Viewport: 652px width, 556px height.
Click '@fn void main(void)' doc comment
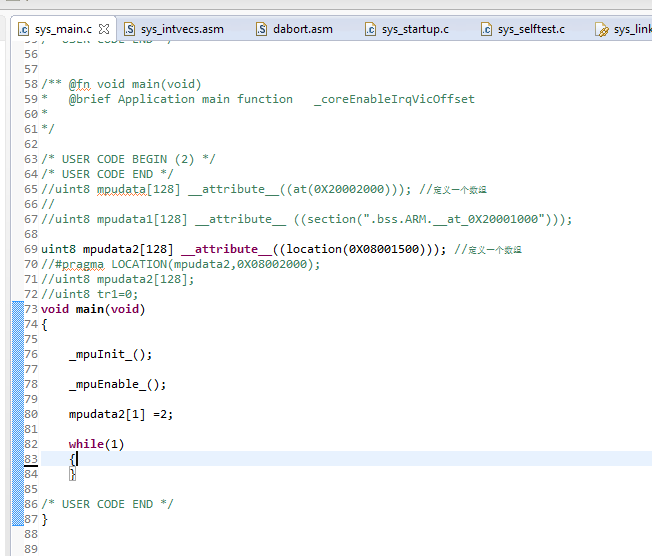(135, 84)
